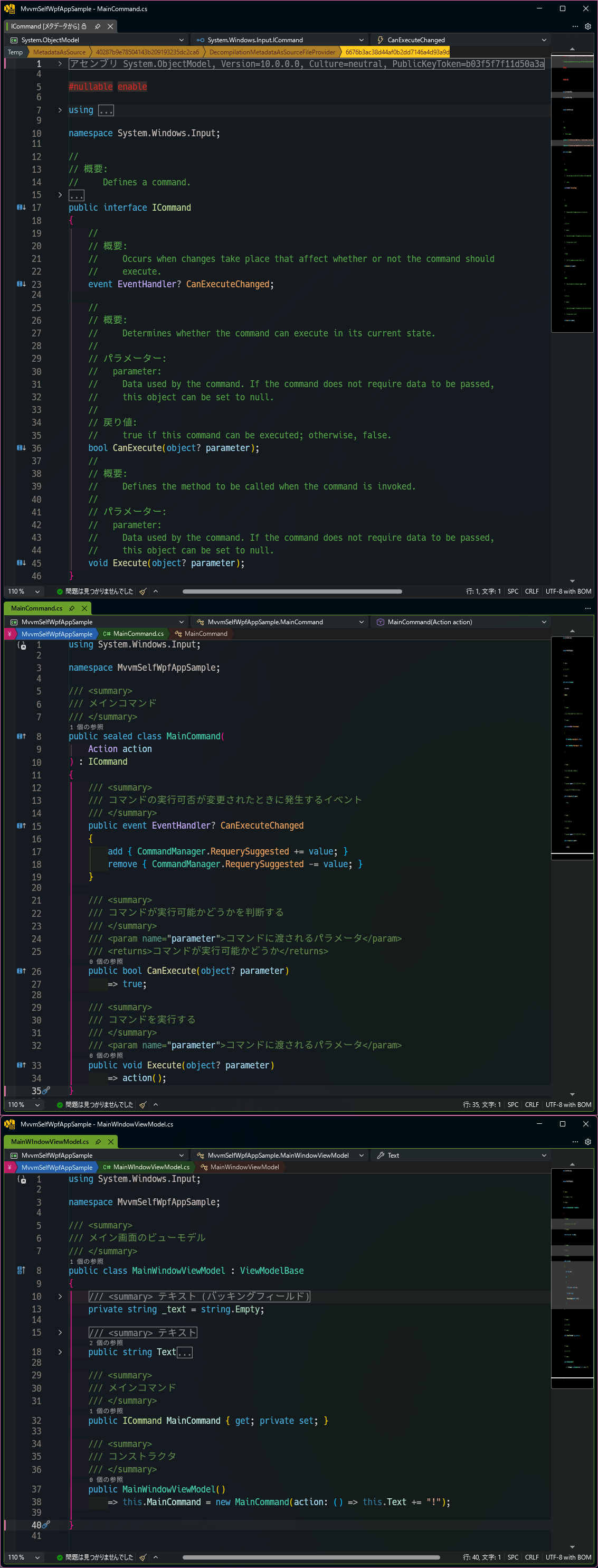Viewport: 598px width, 1568px height.
Task: Close the MainCommand.cs tab
Action: 84,608
